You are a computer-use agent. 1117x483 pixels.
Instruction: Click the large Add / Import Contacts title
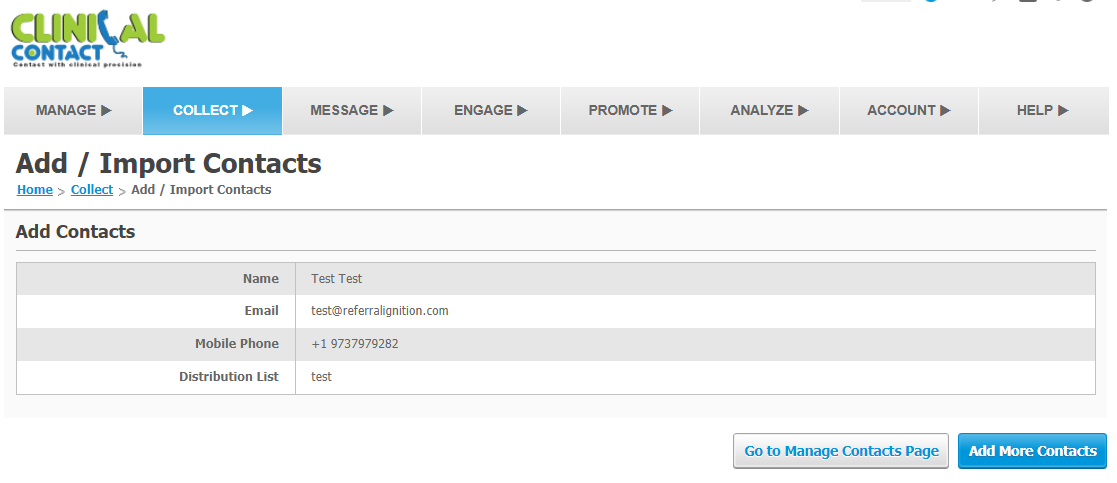point(169,163)
